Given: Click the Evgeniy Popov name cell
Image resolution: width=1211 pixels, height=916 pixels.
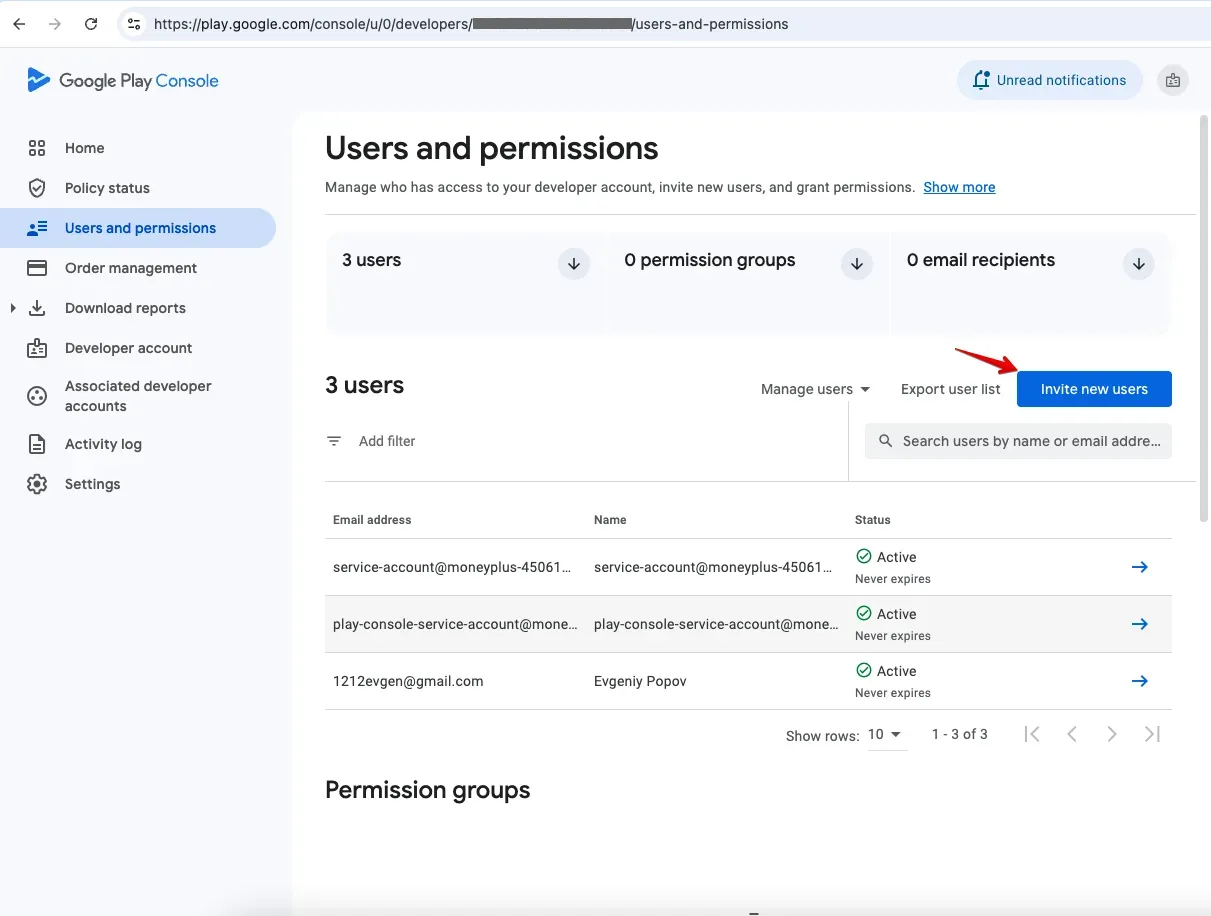Looking at the screenshot, I should (x=640, y=681).
